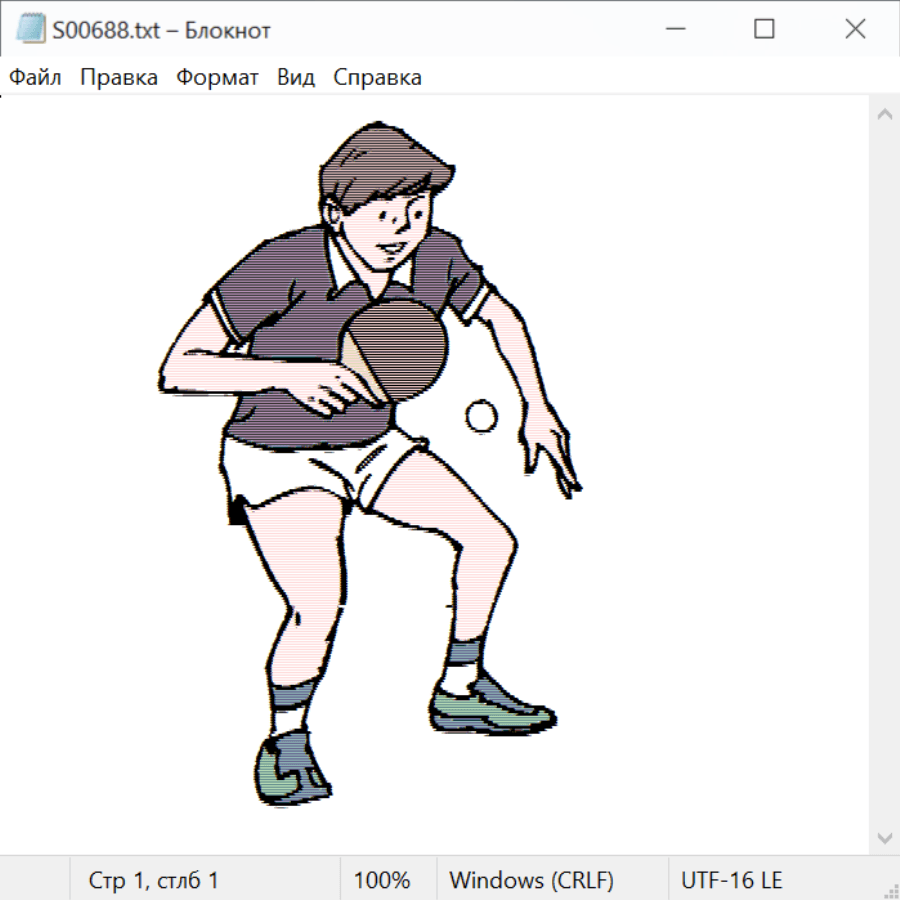
Task: Click the UTF-16 LE encoding indicator
Action: pyautogui.click(x=731, y=880)
